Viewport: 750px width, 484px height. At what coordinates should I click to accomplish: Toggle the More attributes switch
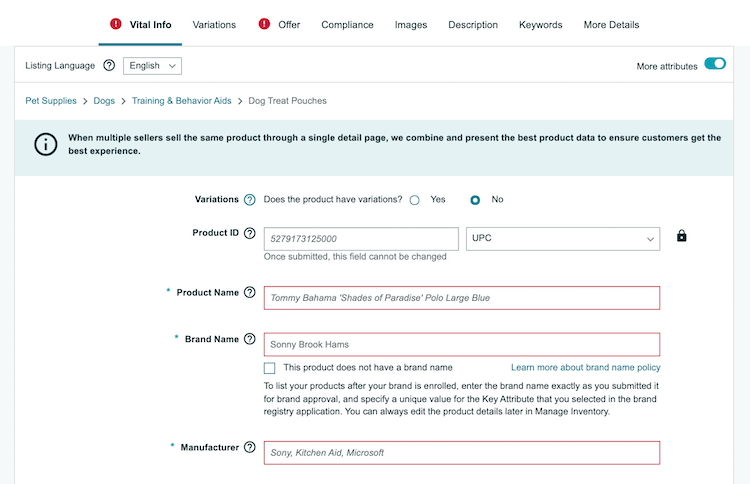pos(715,64)
